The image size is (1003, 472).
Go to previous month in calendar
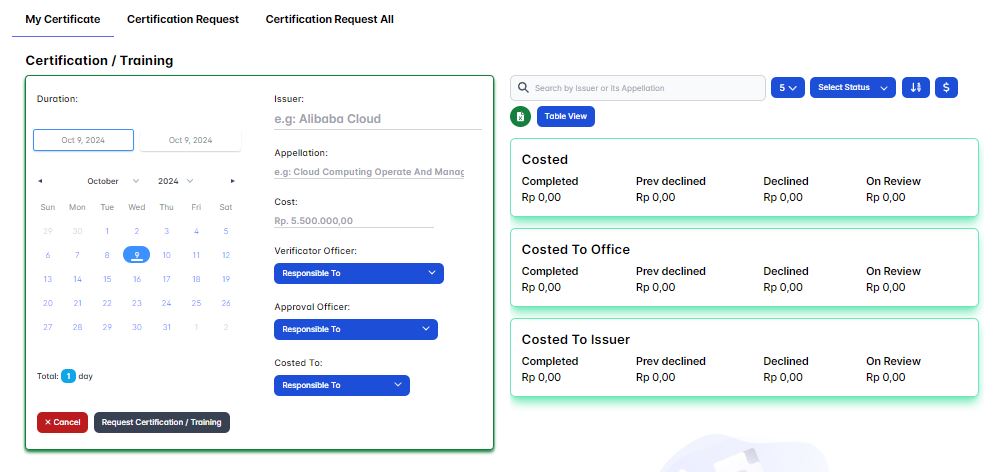[x=40, y=181]
